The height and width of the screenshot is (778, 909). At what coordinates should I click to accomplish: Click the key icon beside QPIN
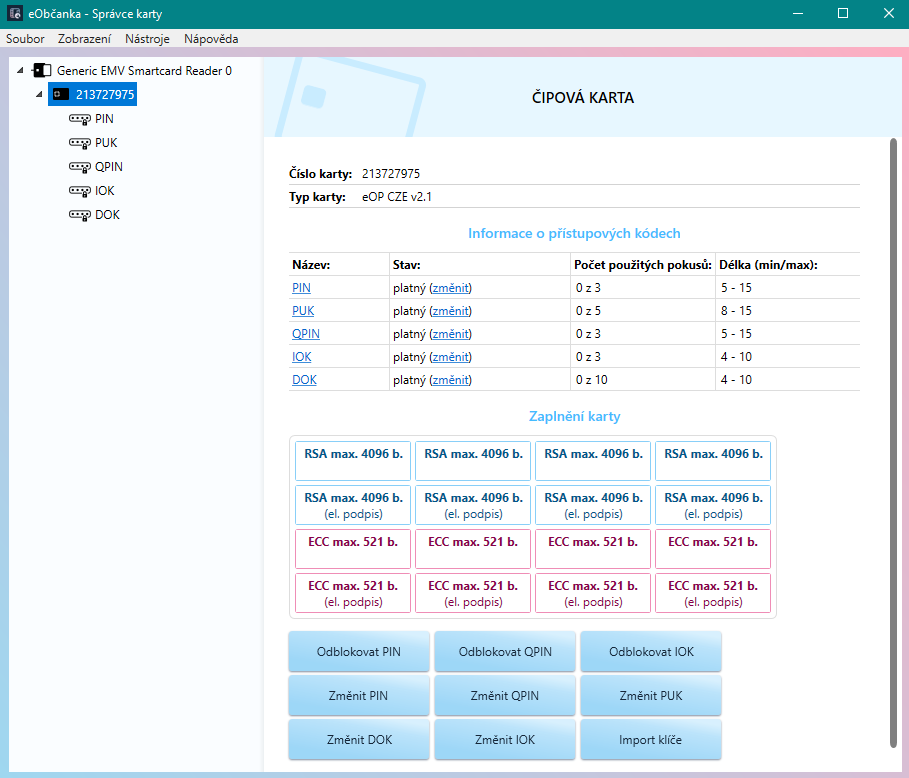[x=79, y=167]
